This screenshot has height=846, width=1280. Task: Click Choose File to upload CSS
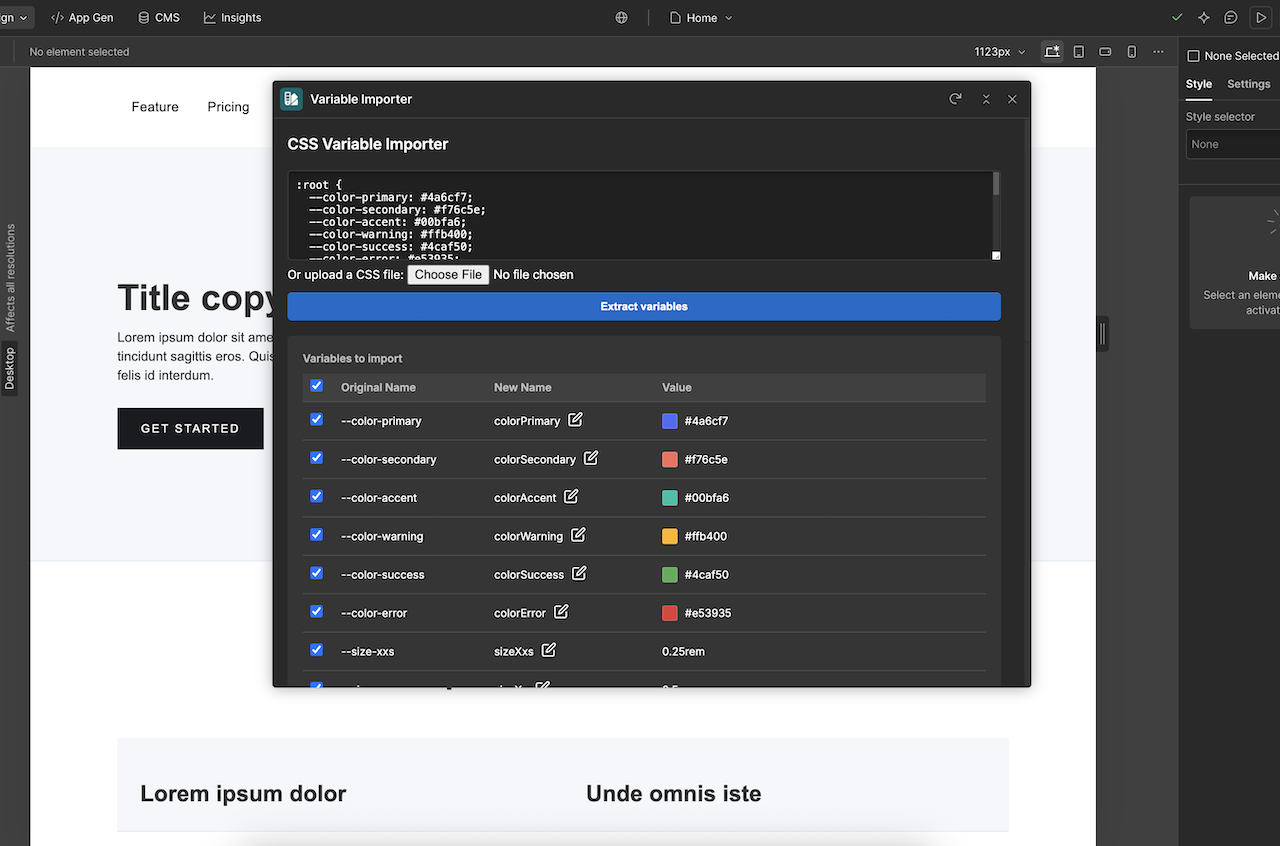(x=447, y=274)
